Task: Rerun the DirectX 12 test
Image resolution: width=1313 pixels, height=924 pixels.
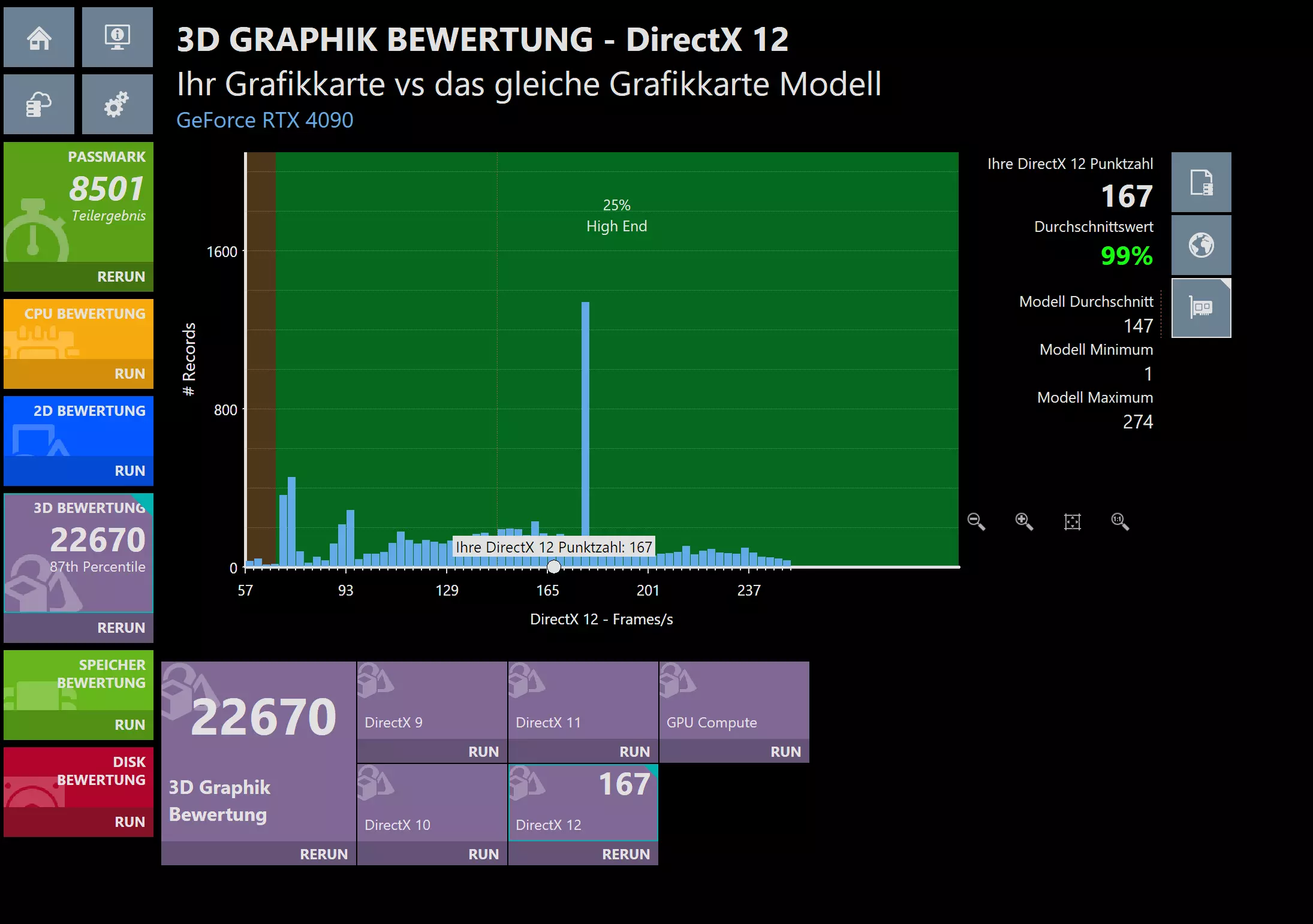Action: pyautogui.click(x=583, y=854)
